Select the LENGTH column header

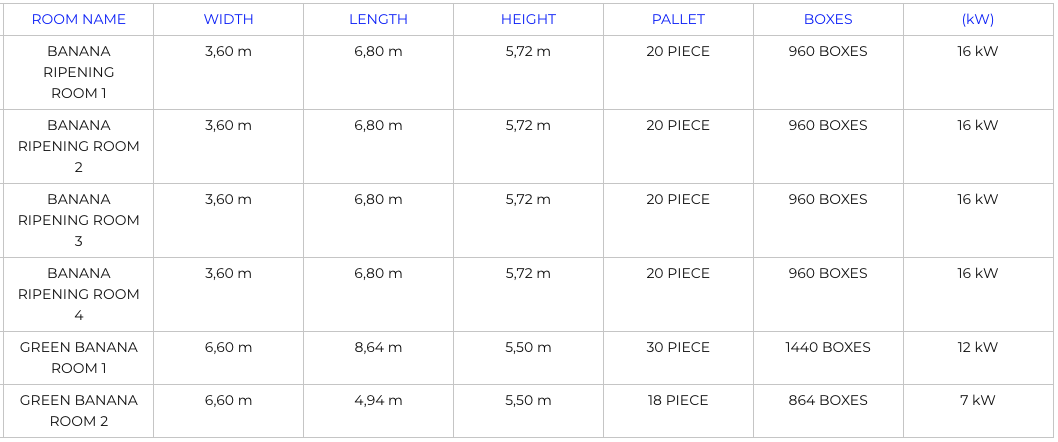pyautogui.click(x=378, y=19)
